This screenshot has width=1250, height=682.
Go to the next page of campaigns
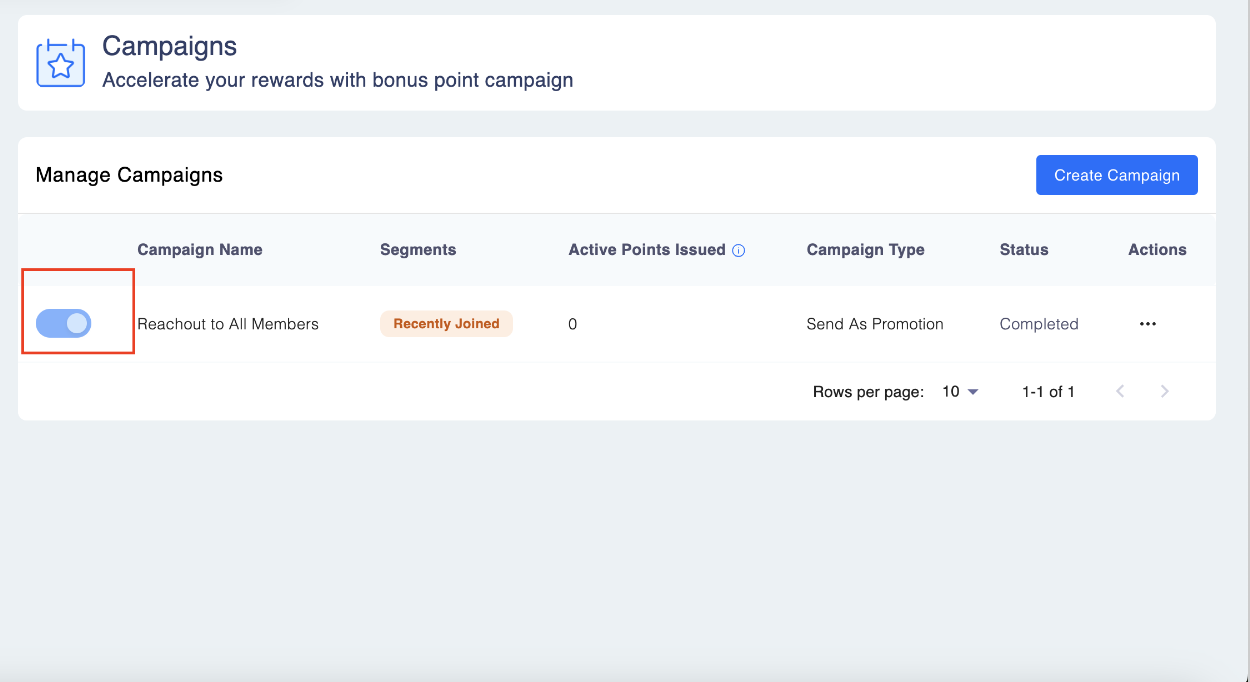[x=1164, y=392]
